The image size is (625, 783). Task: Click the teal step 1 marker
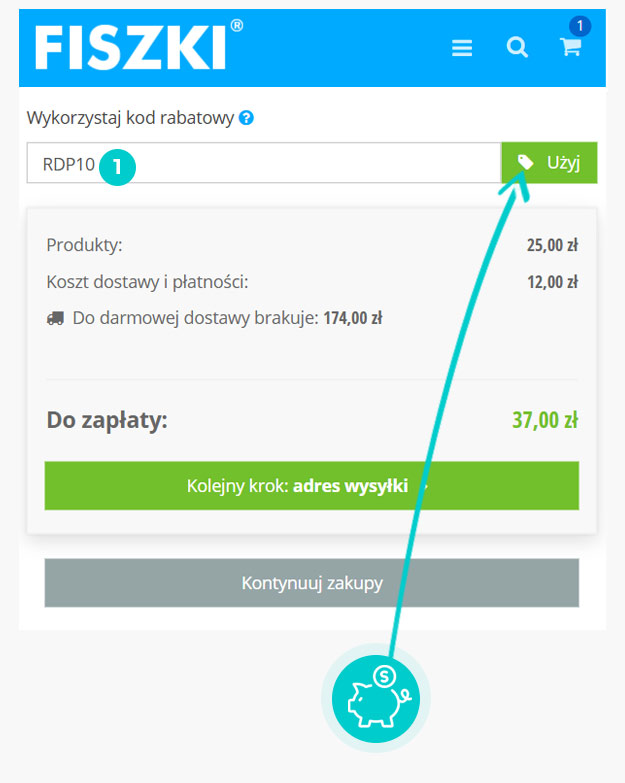pyautogui.click(x=117, y=167)
